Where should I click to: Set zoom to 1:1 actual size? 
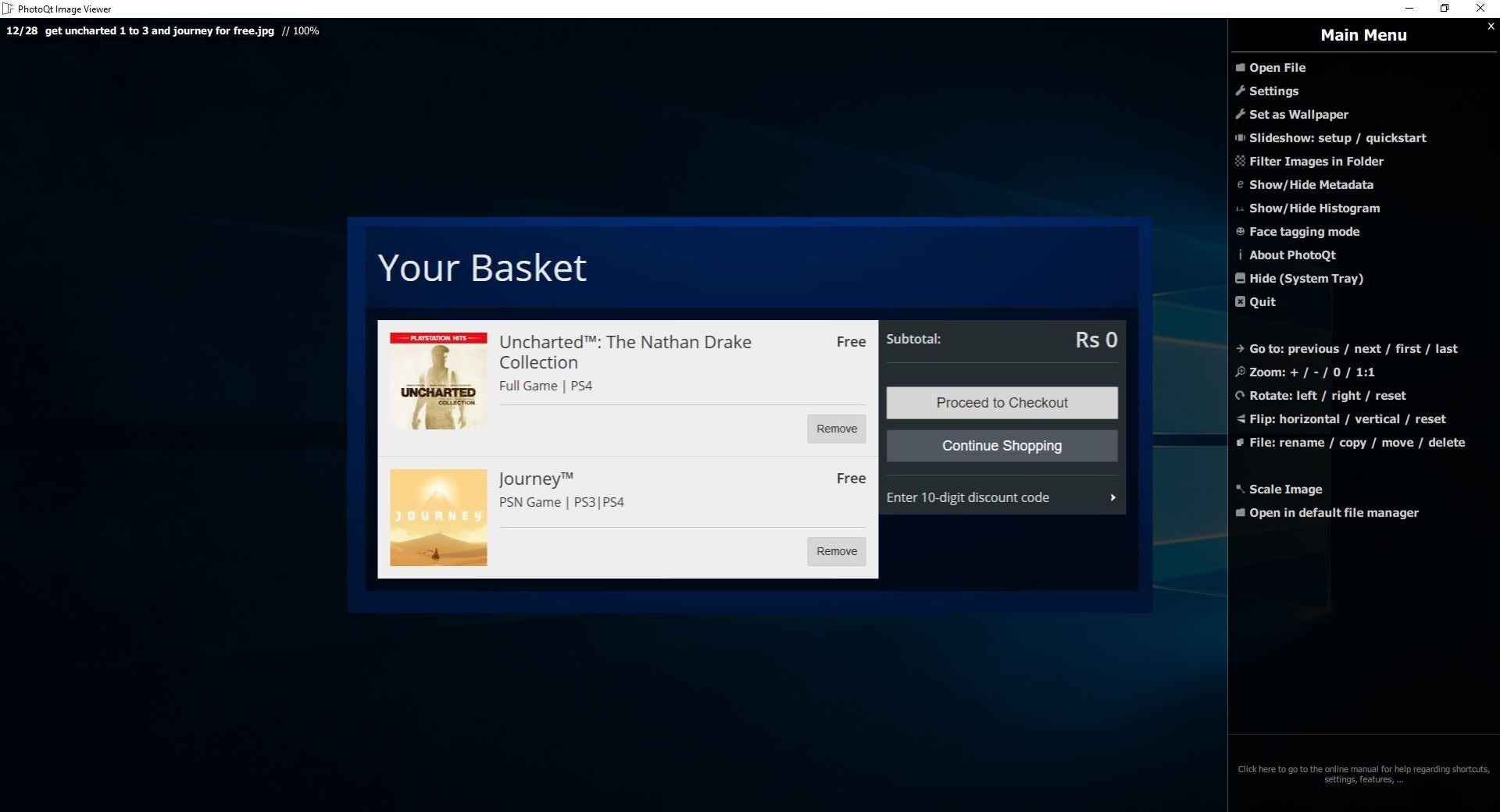tap(1365, 372)
